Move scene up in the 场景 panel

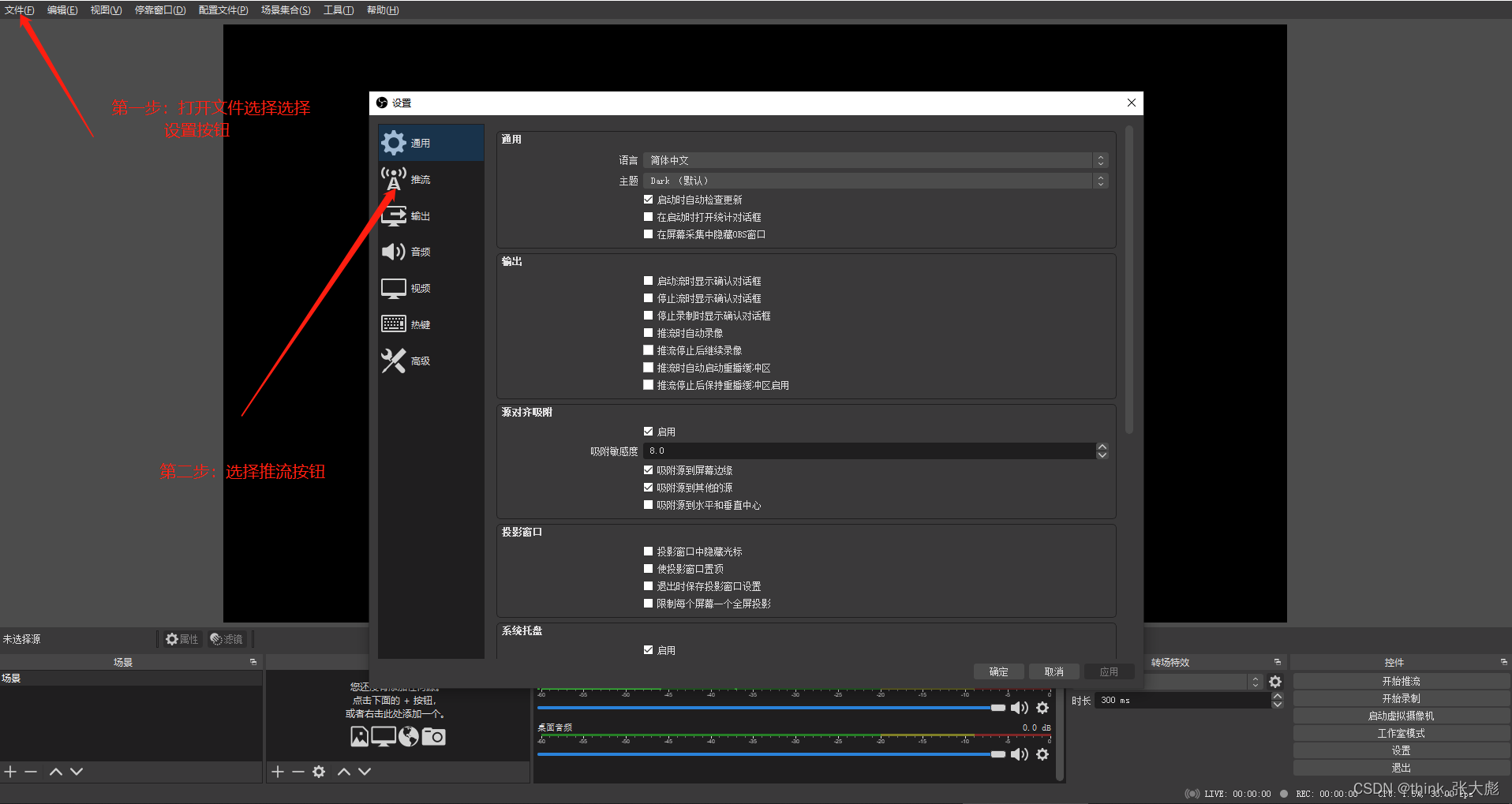[56, 772]
